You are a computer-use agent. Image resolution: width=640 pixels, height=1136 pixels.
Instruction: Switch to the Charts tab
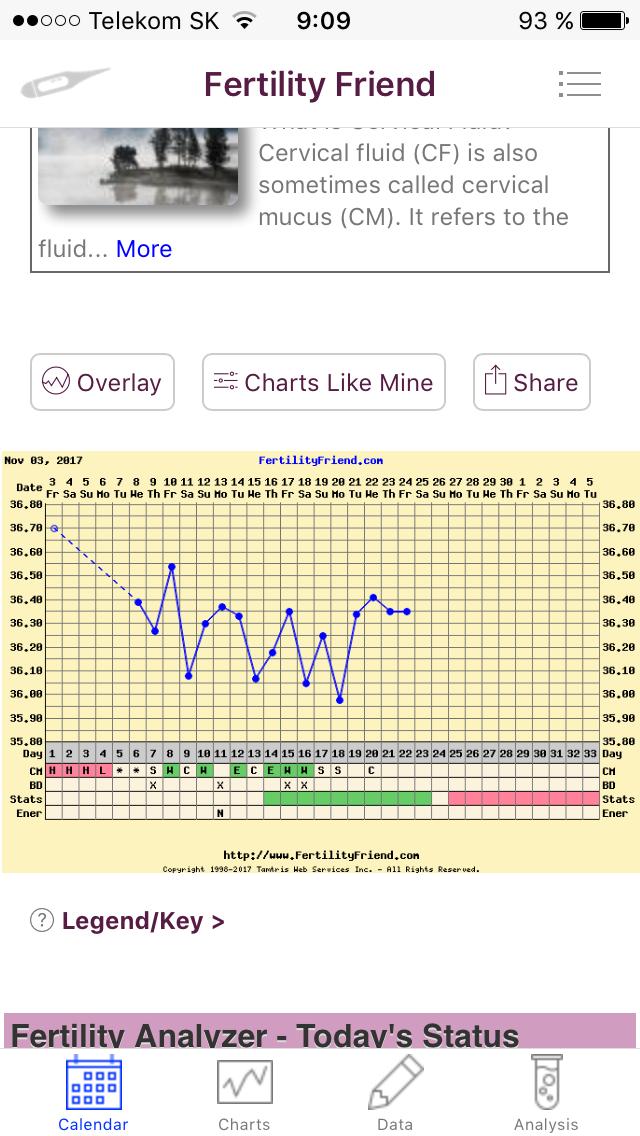click(x=244, y=1094)
